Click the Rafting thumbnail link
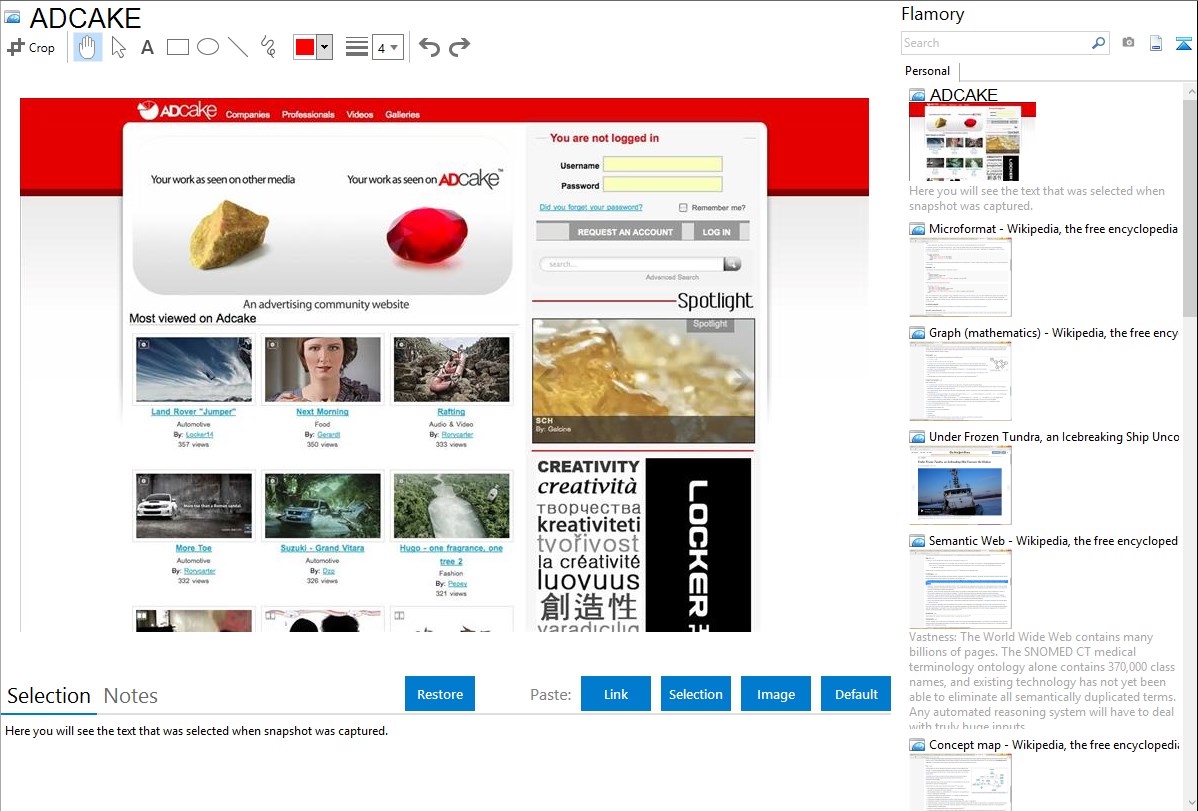1198x811 pixels. [451, 411]
